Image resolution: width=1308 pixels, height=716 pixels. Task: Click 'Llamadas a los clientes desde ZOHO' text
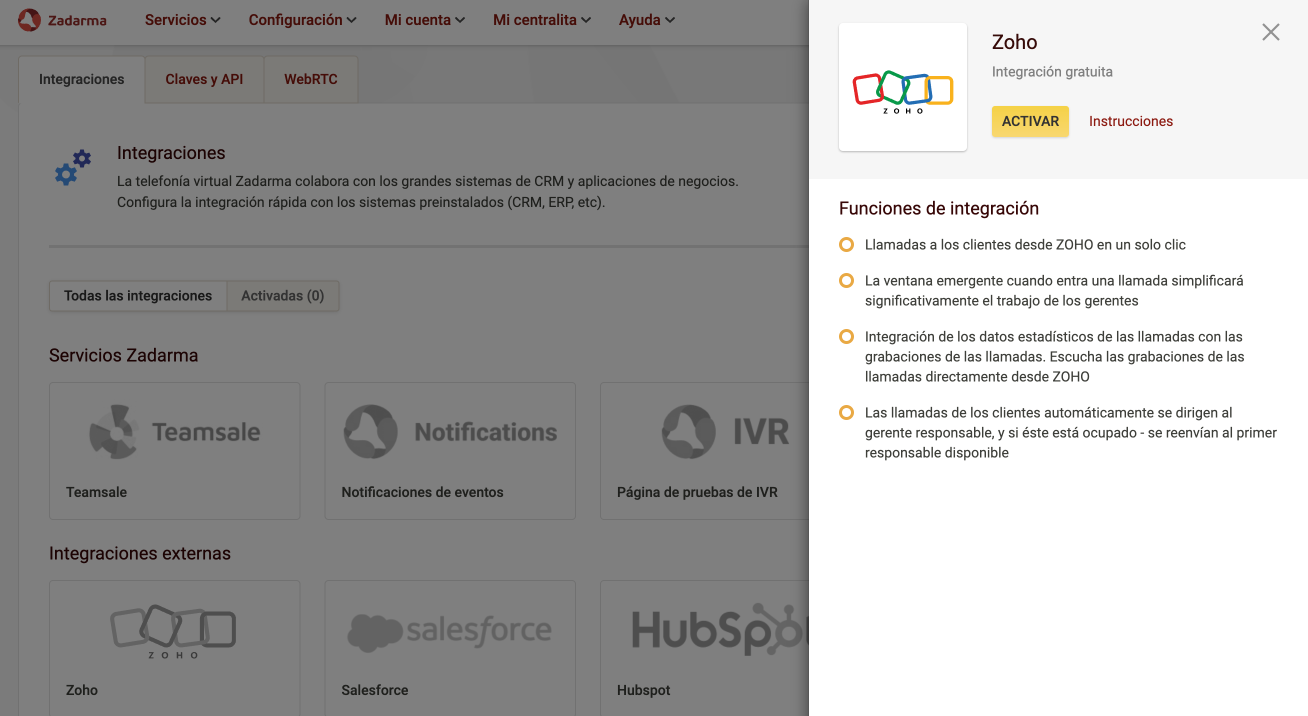click(1025, 244)
